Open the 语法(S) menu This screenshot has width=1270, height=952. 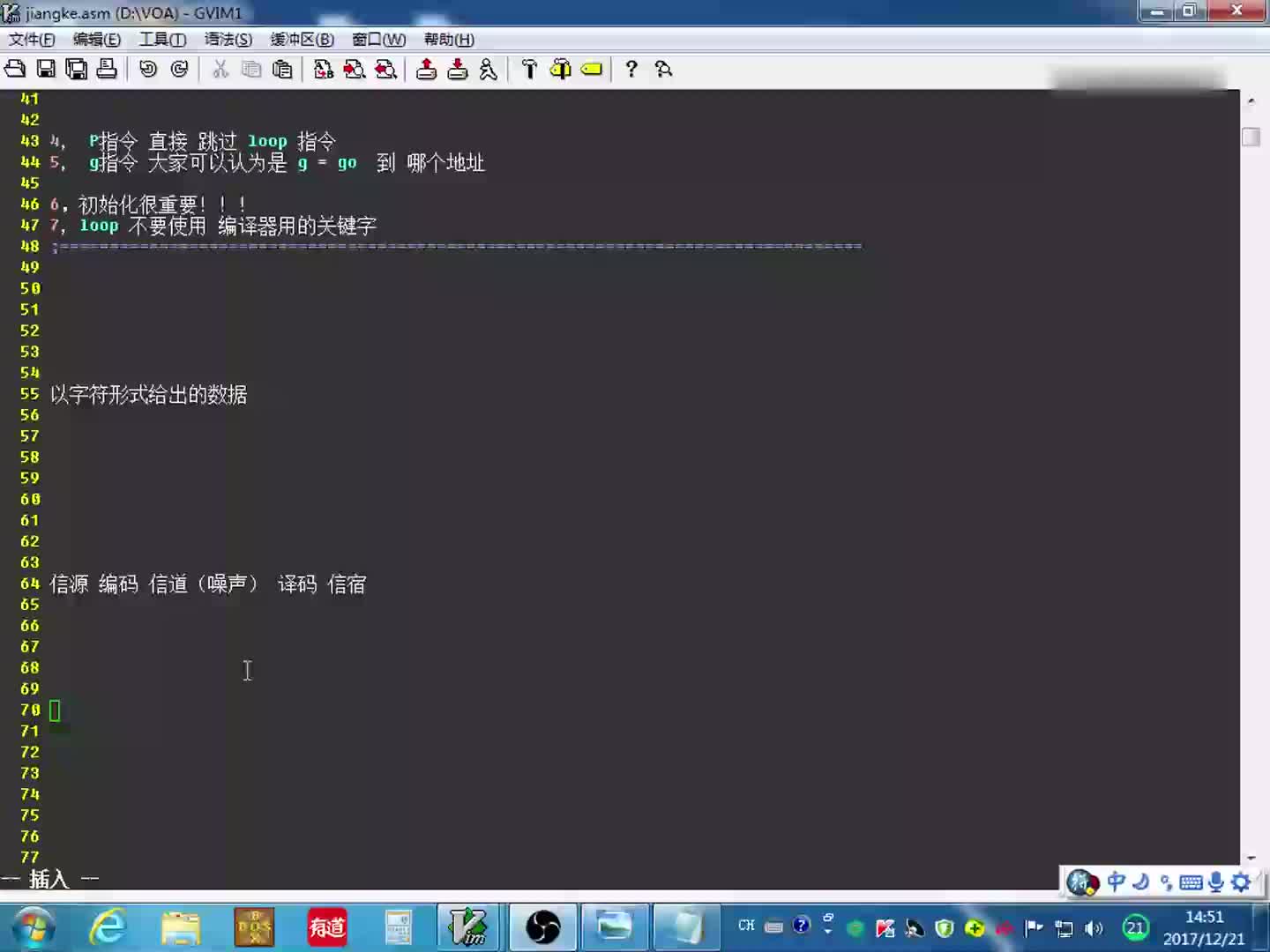[x=228, y=40]
